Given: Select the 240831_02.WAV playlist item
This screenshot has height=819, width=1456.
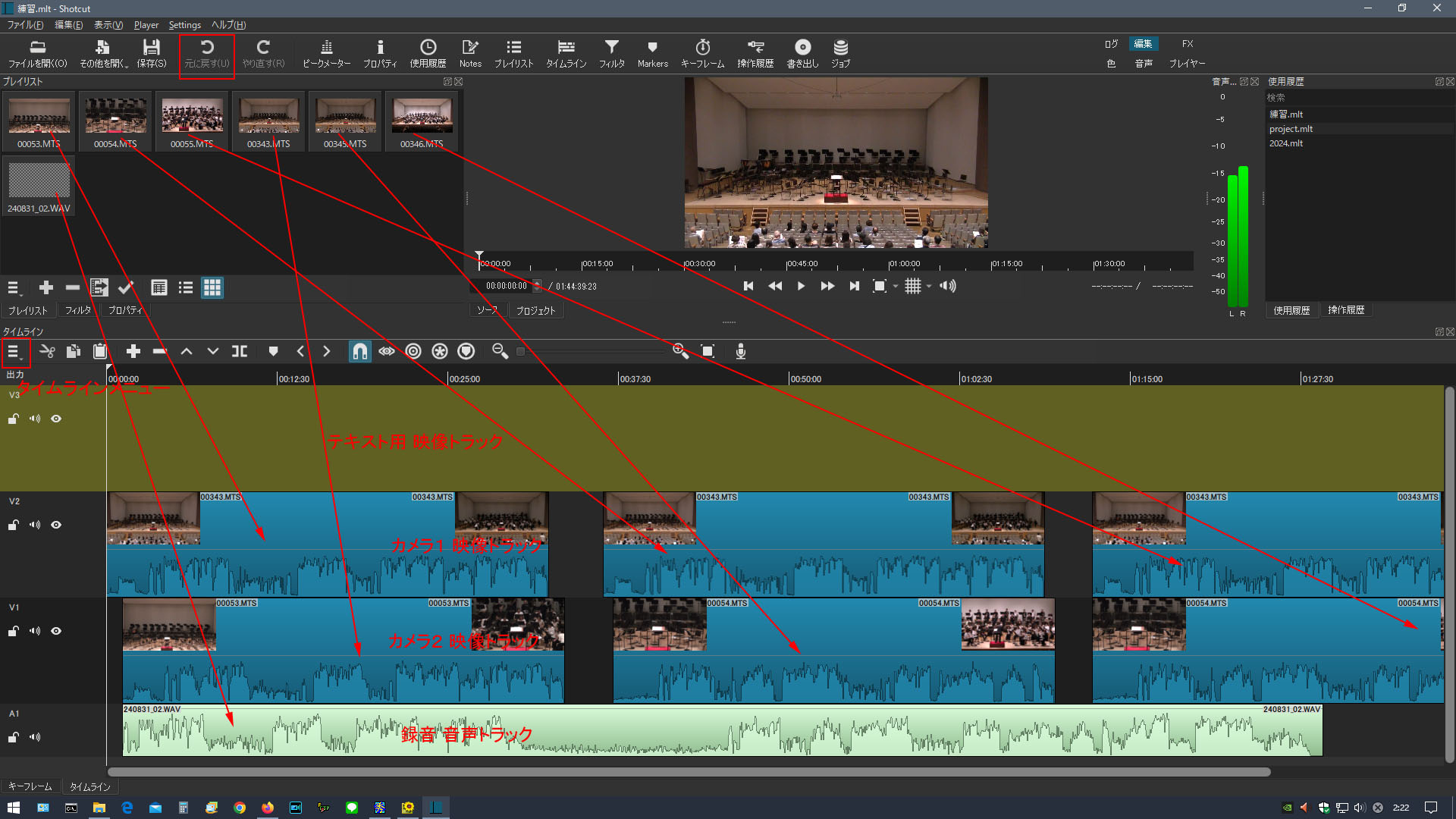Looking at the screenshot, I should (39, 187).
